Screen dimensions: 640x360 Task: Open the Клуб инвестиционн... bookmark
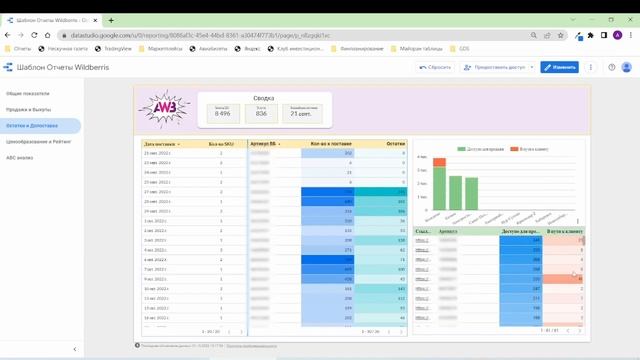[x=295, y=49]
